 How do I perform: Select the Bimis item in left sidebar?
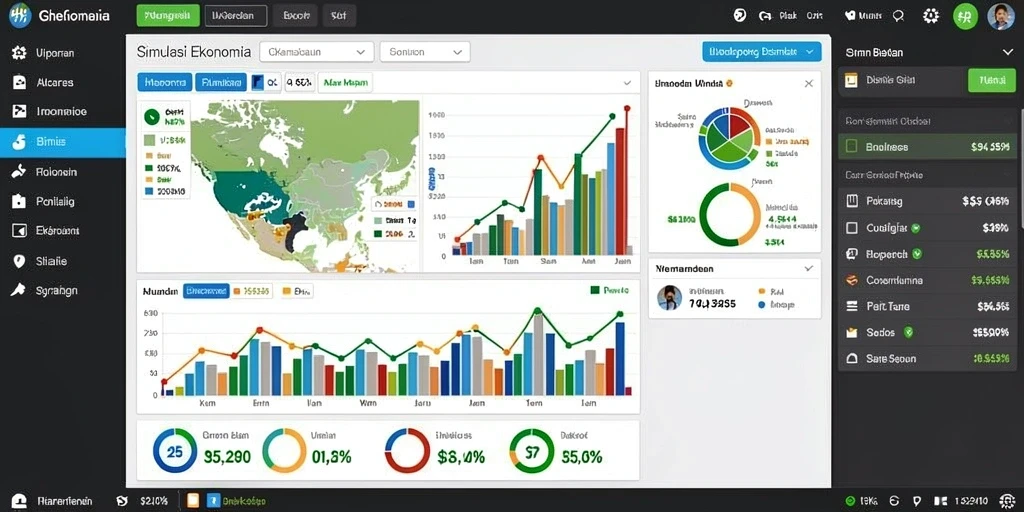point(63,142)
